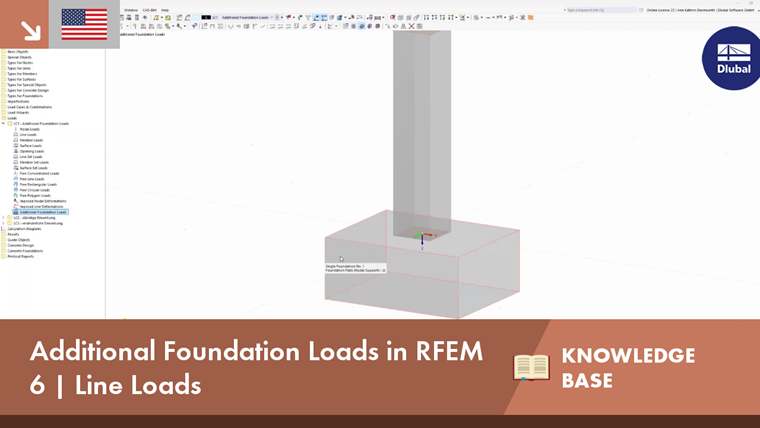
Task: Click the Imposed Nodal Deformations icon
Action: [16, 201]
